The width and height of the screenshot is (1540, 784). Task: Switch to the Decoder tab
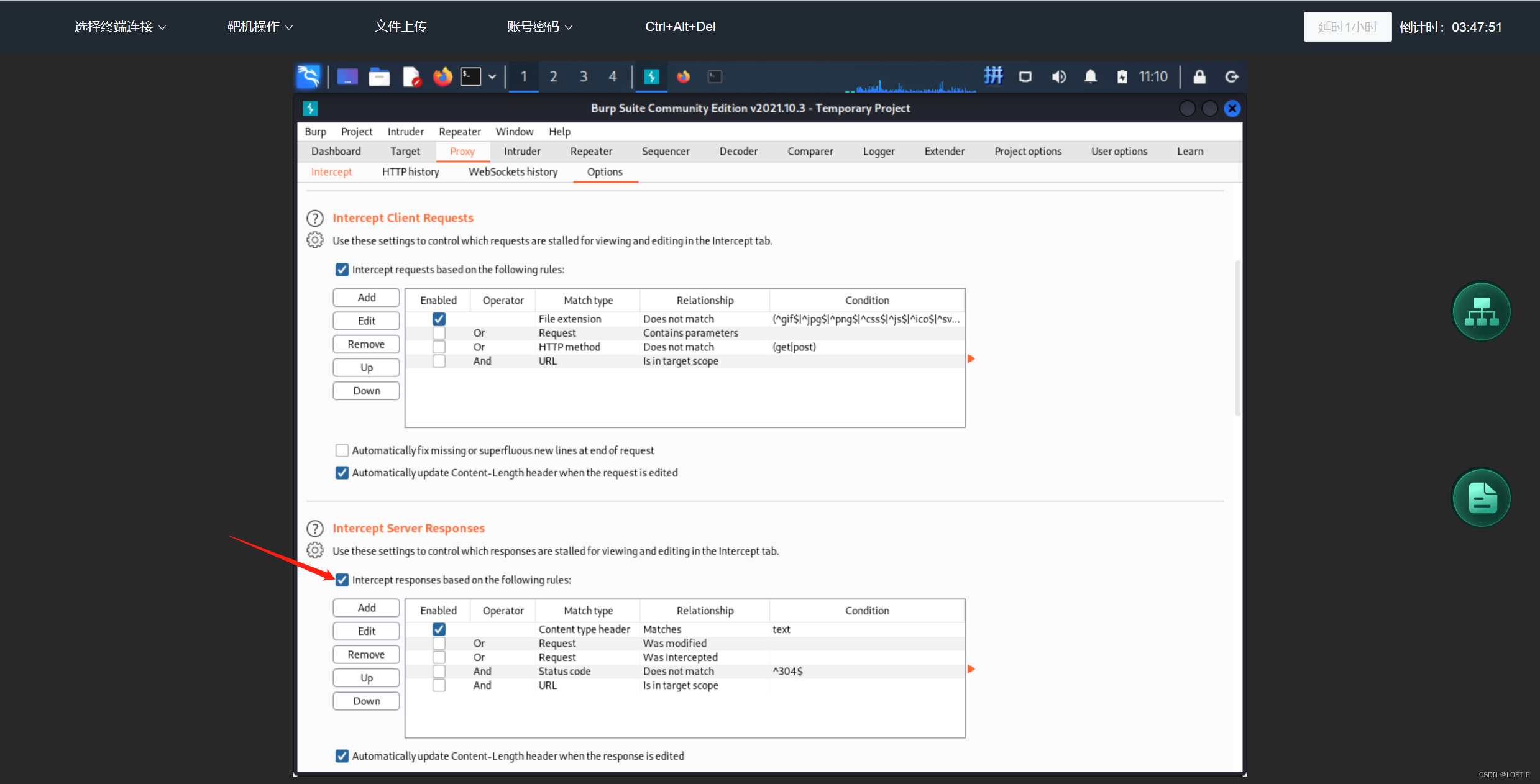[x=738, y=152]
